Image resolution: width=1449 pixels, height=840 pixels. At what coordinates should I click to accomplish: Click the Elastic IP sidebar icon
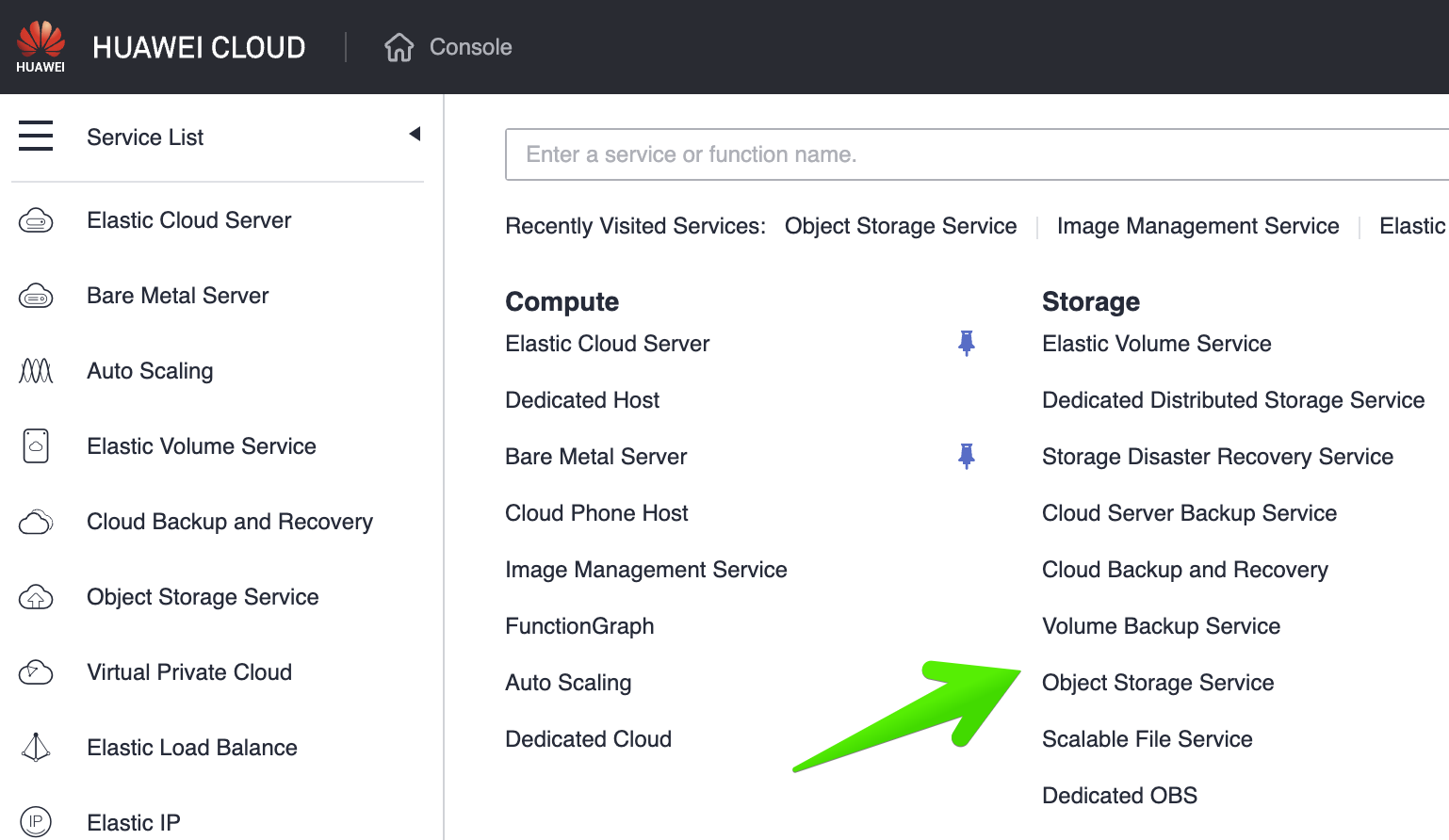point(36,822)
